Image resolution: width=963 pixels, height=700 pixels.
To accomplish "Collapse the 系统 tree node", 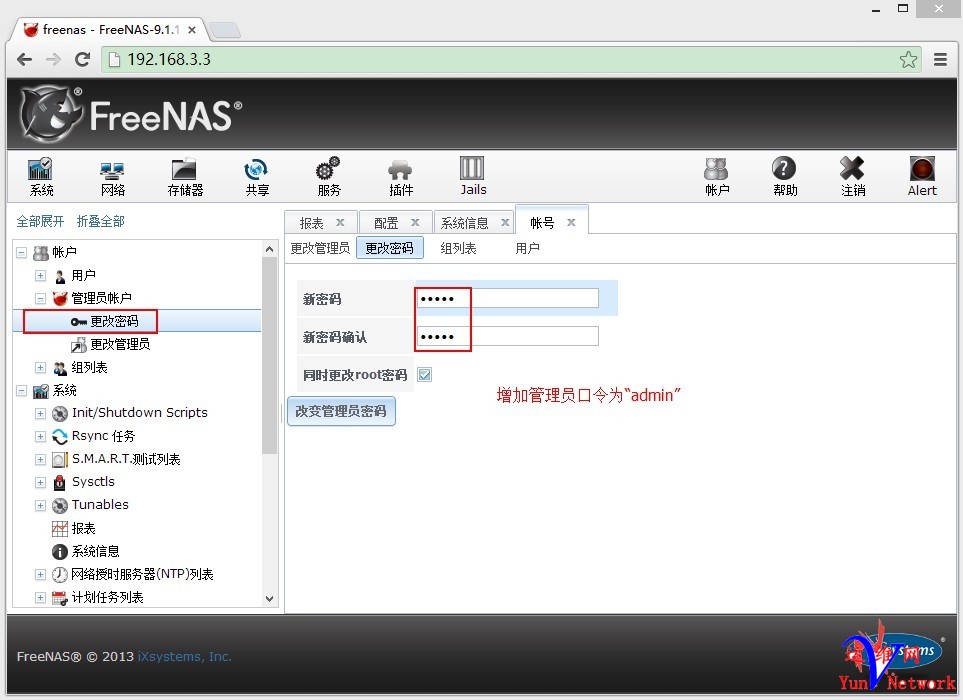I will 21,391.
